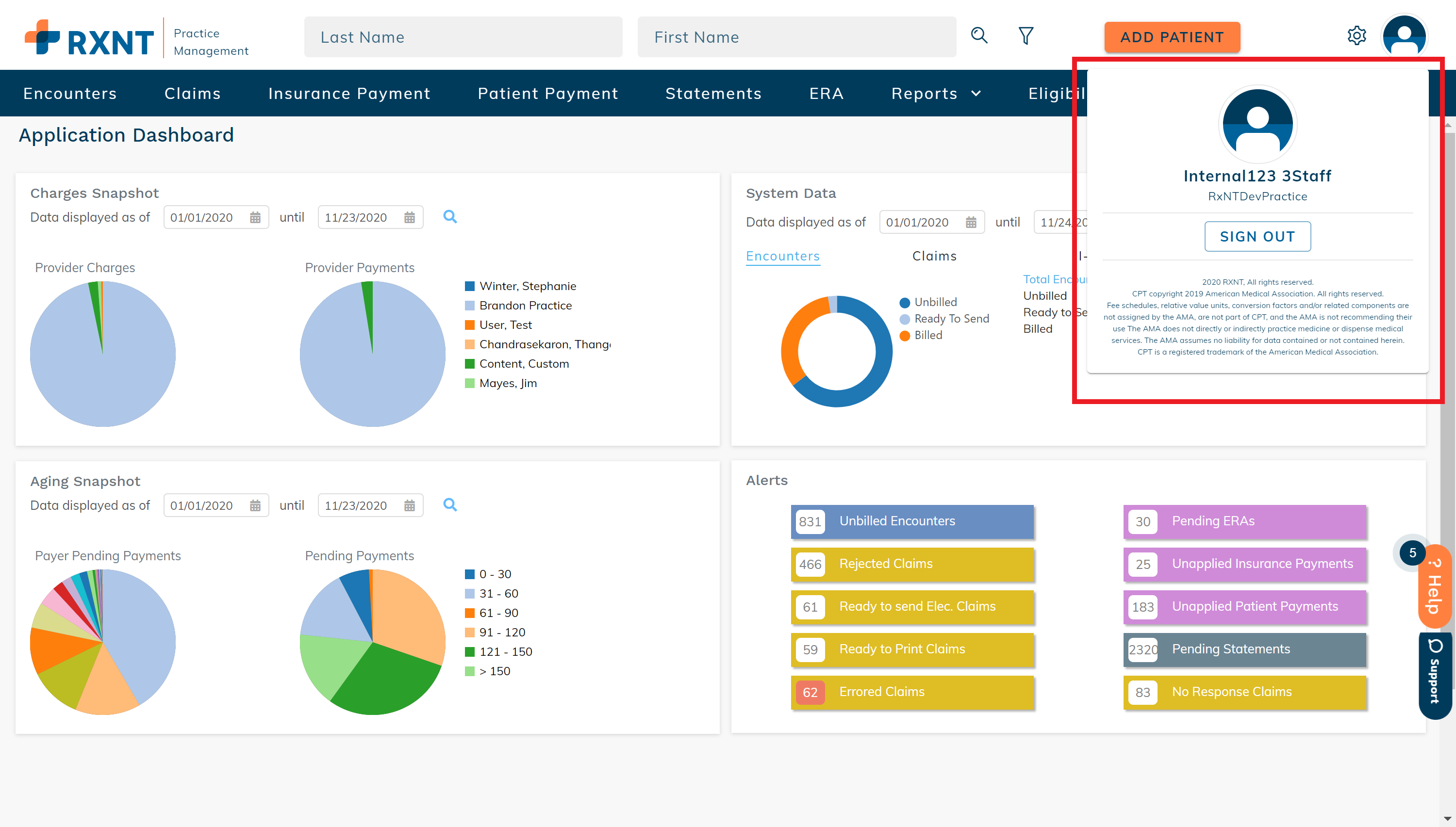Click Charges Snapshot blue search icon

(449, 216)
